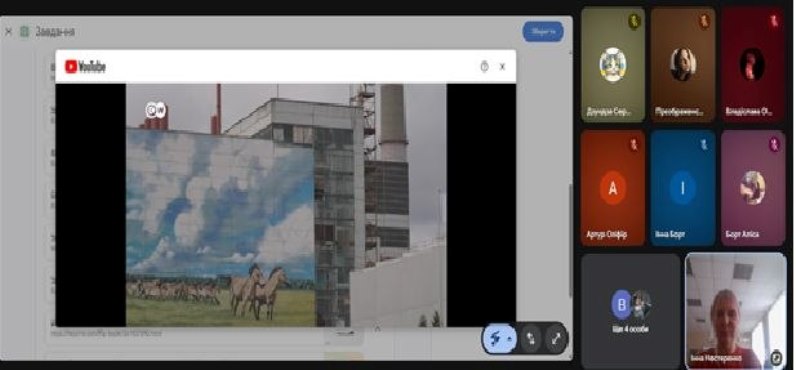Screen dimensions: 796x370
Task: Click the small chevron below the video popup
Action: tap(377, 329)
